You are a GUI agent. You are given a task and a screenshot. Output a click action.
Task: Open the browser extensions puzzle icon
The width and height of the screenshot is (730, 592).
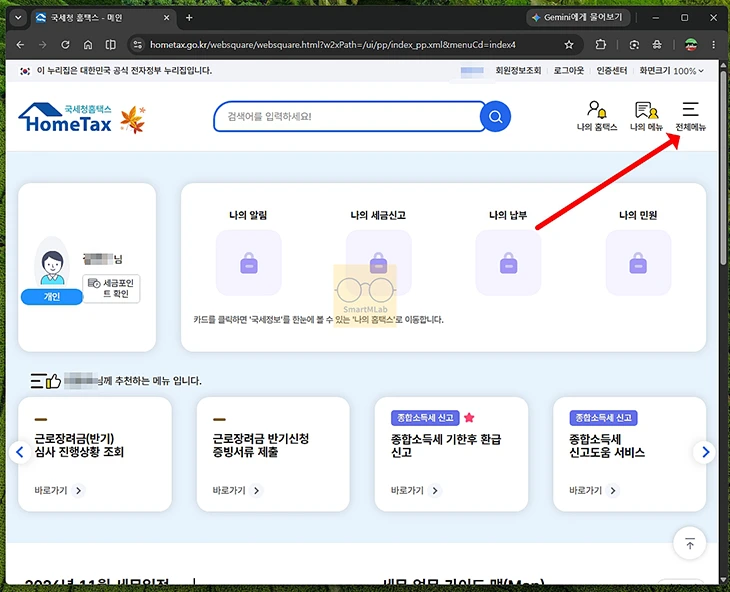601,45
